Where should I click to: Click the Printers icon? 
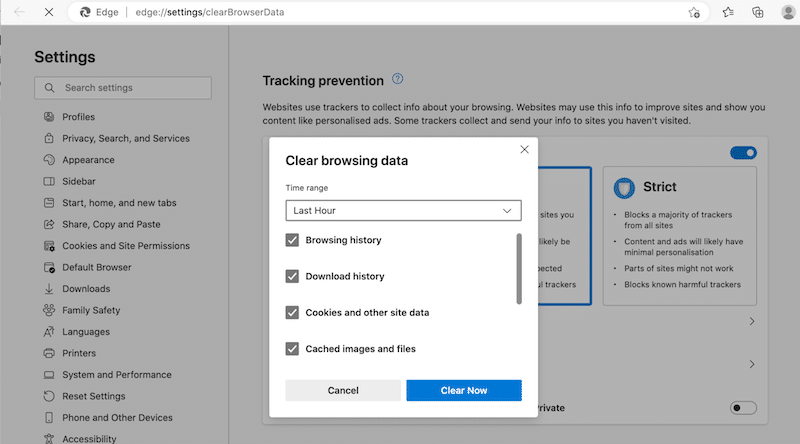(49, 353)
